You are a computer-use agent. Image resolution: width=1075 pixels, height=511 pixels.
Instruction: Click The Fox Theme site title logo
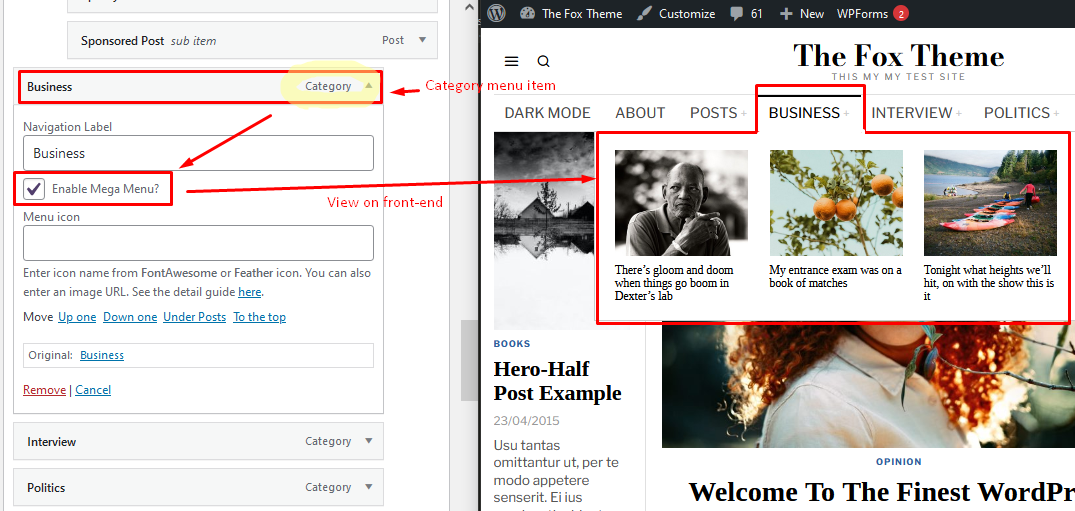tap(899, 56)
